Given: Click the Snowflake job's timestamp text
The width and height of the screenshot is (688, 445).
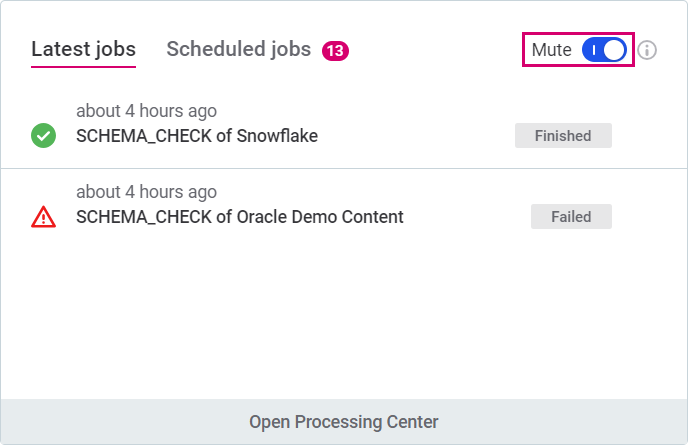Looking at the screenshot, I should pos(146,111).
